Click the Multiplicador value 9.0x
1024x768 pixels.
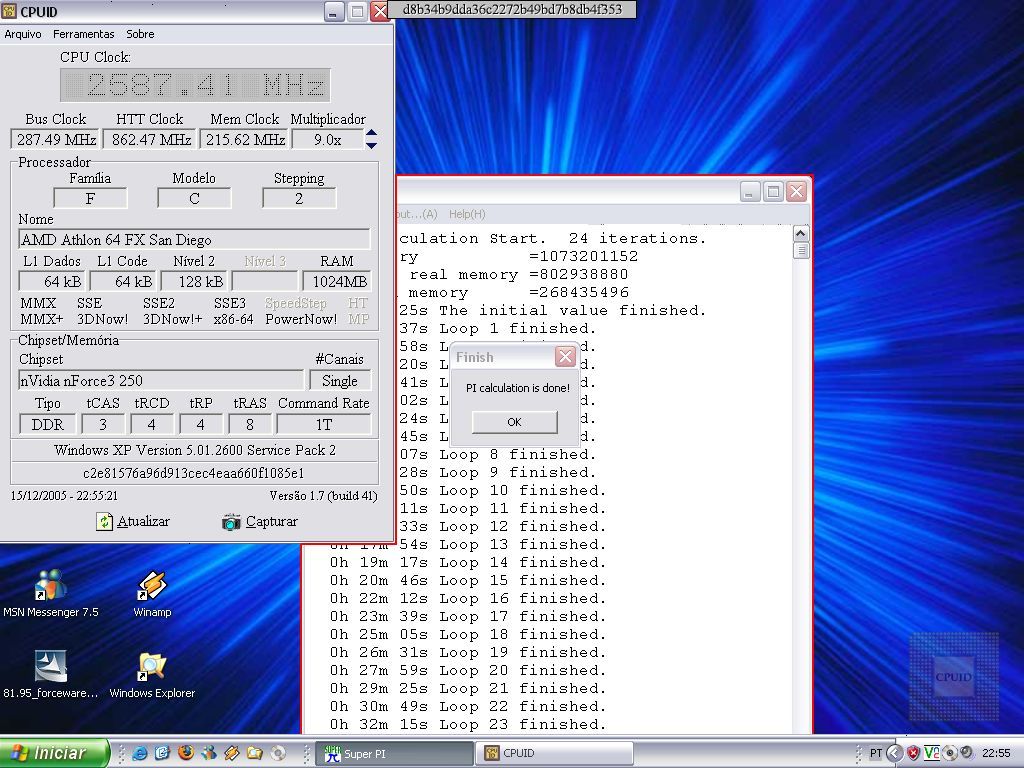[327, 140]
